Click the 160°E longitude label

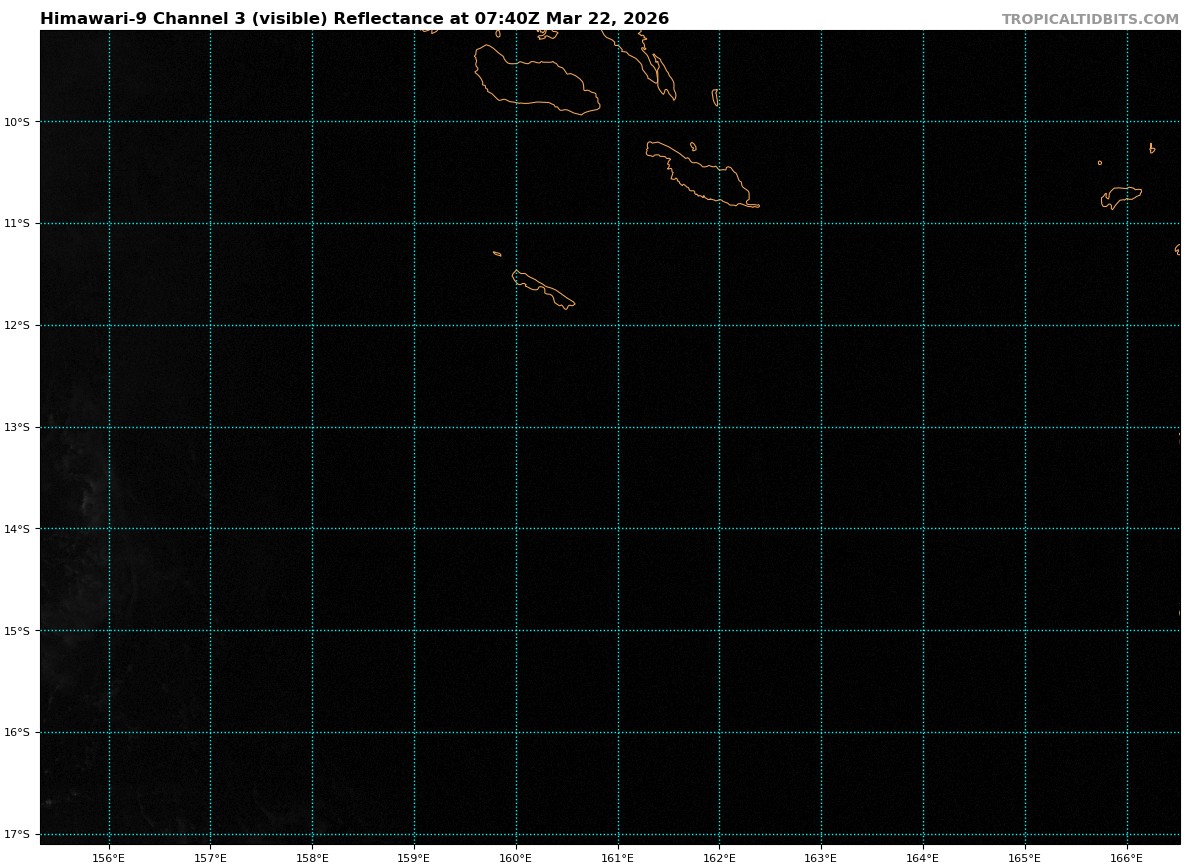516,857
